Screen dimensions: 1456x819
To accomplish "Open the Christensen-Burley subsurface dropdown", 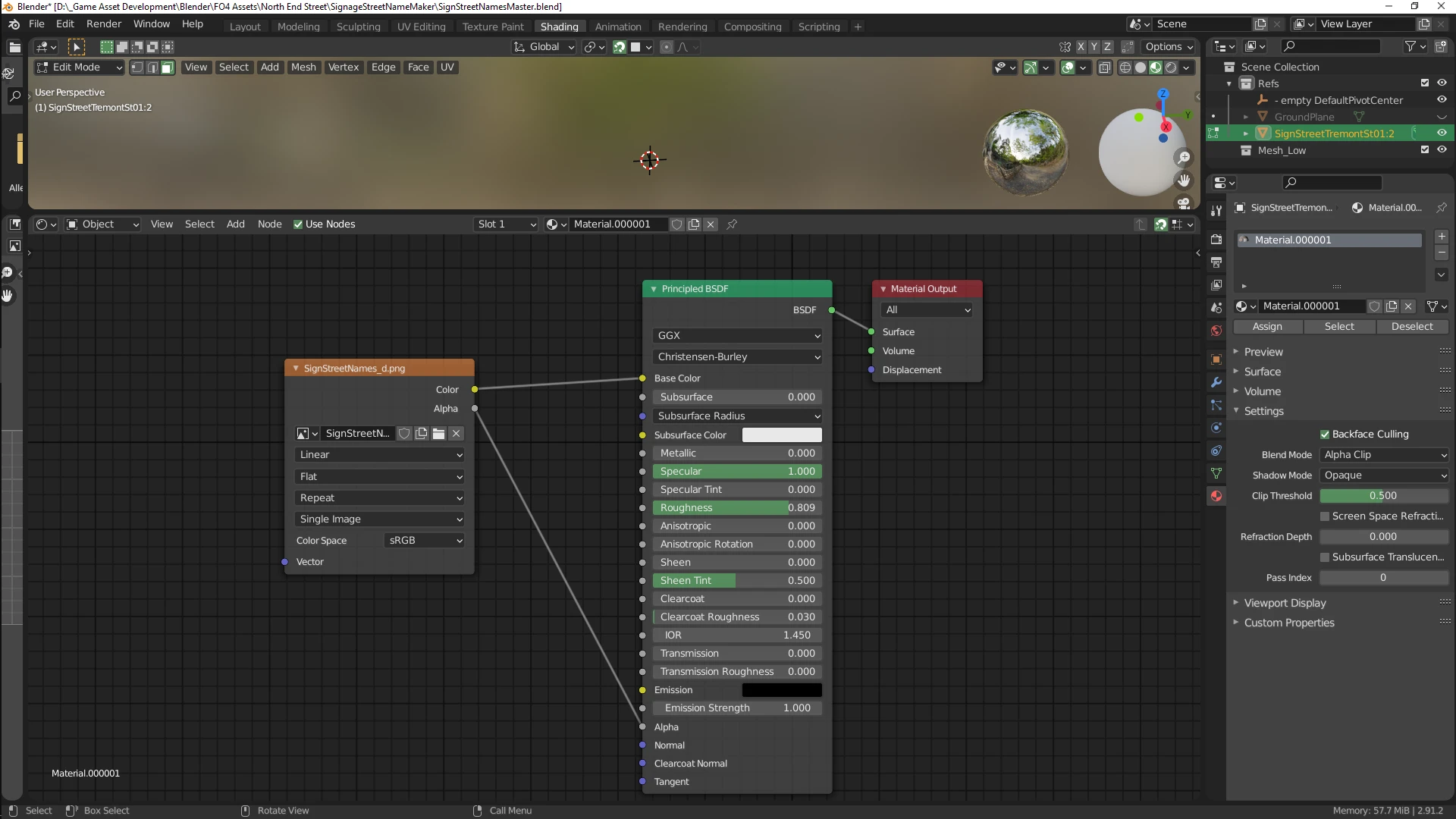I will tap(737, 357).
